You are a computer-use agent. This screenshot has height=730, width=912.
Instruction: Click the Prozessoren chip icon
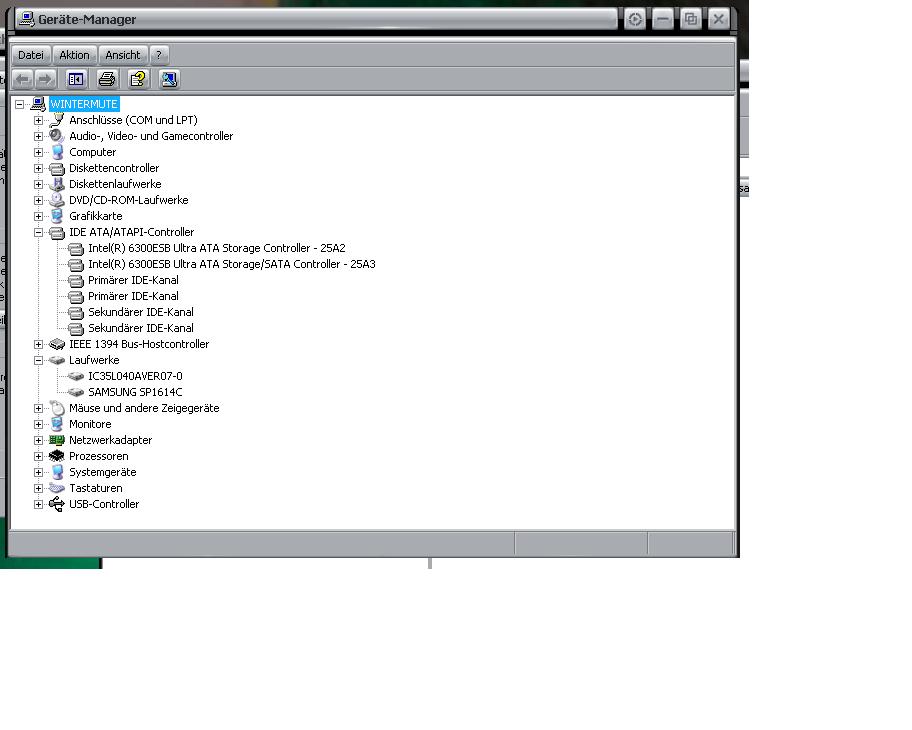point(57,456)
